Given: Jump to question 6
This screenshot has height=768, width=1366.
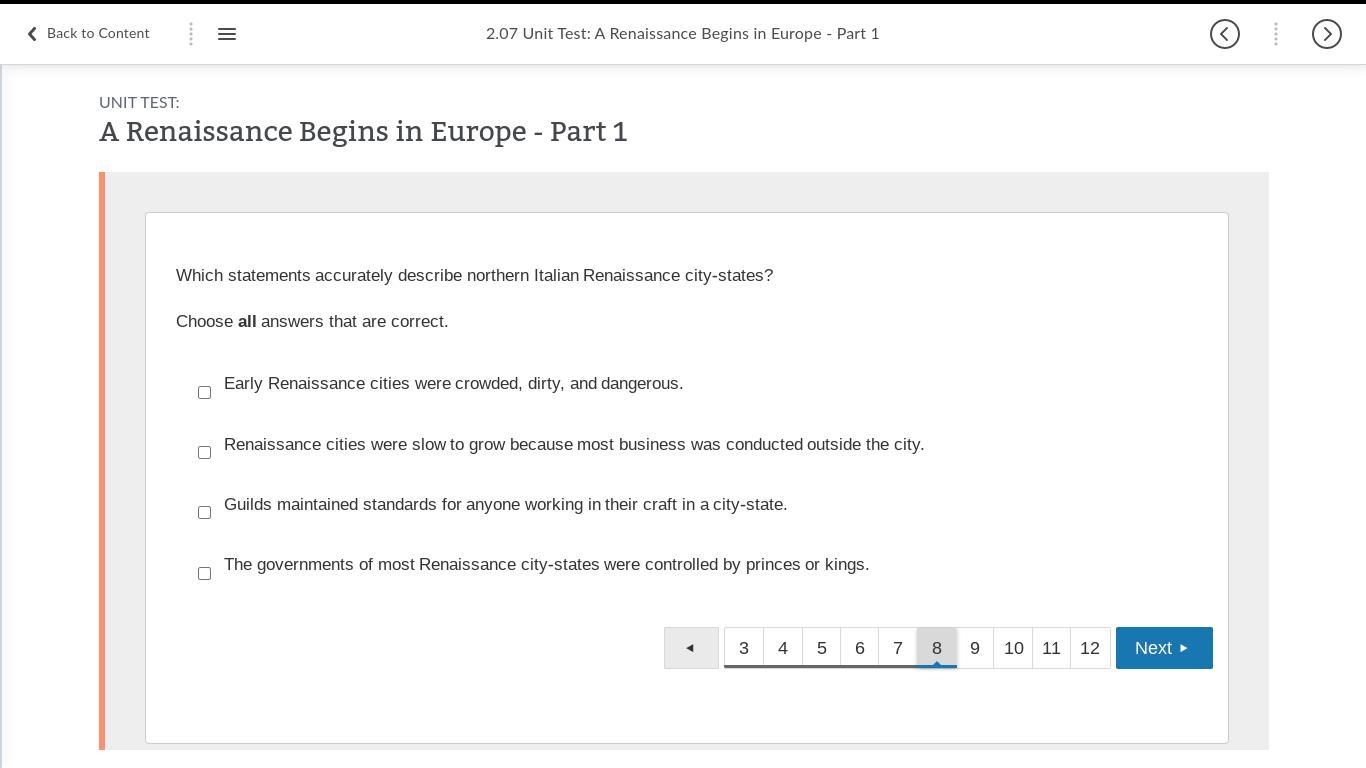Looking at the screenshot, I should (x=860, y=648).
